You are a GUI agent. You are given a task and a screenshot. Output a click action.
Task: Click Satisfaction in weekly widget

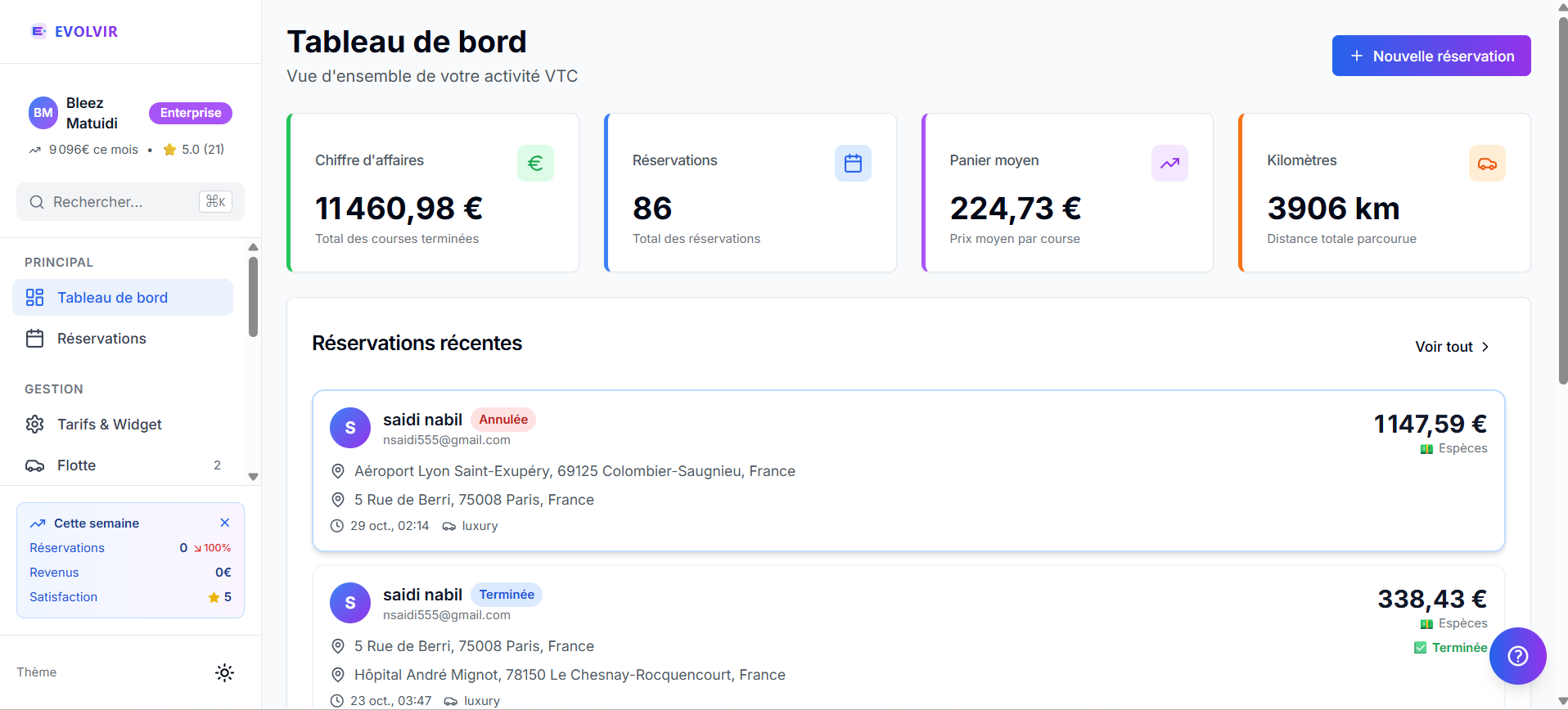(x=63, y=597)
